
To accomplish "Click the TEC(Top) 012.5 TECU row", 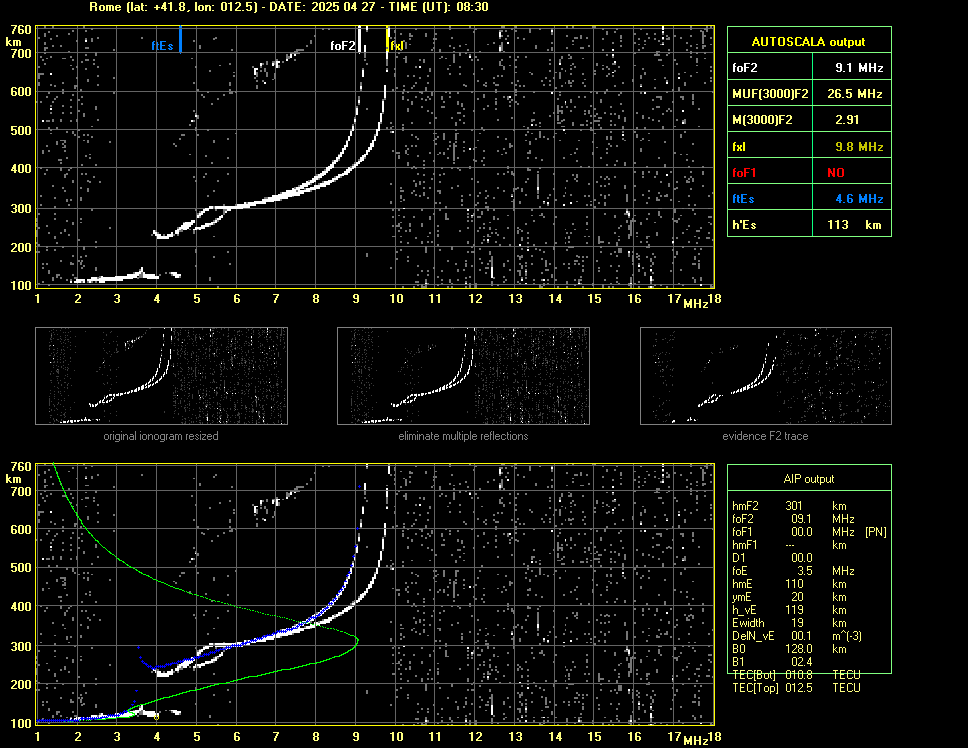I will [796, 688].
